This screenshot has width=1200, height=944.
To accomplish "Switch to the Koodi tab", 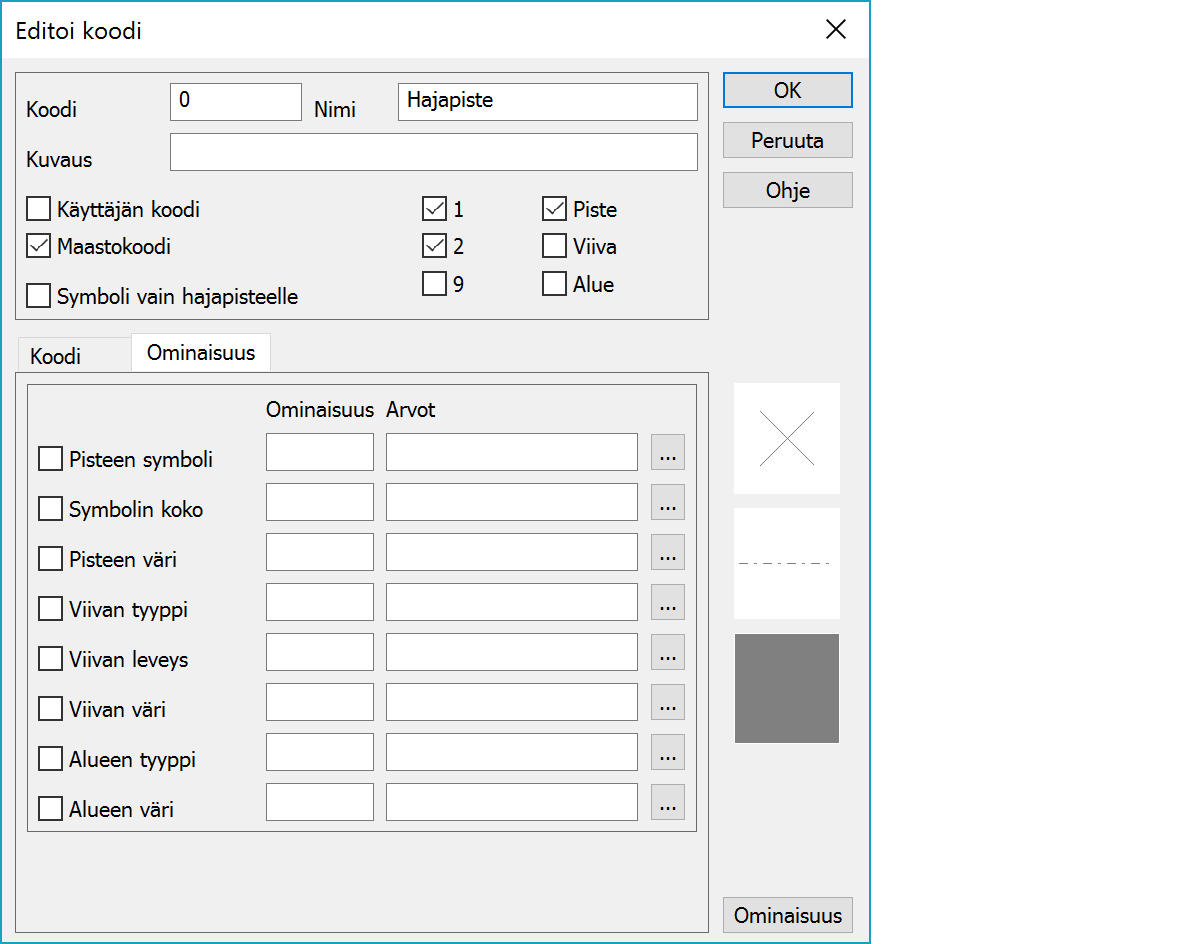I will pos(56,356).
